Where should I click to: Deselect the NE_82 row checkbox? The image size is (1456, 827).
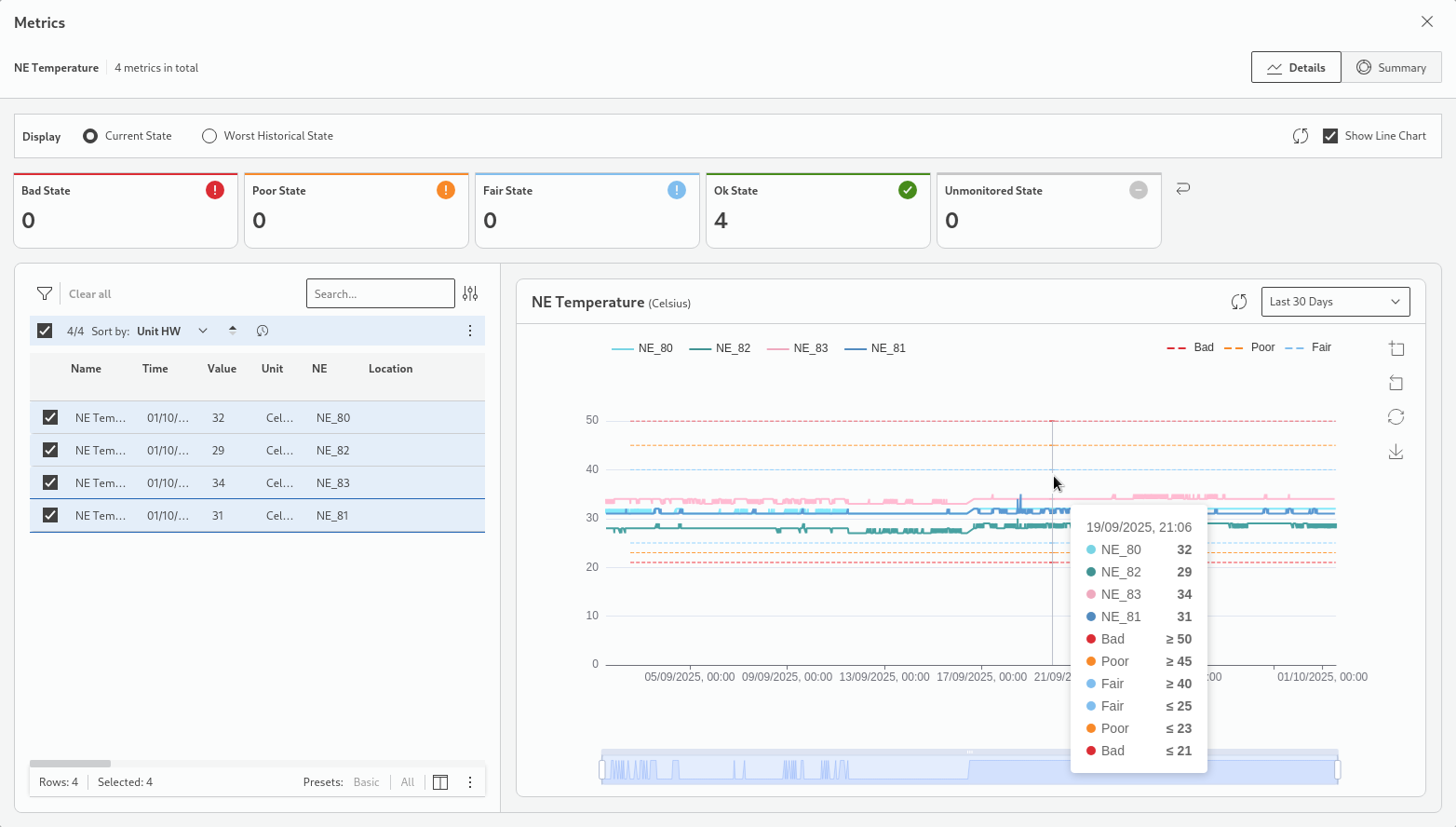[50, 450]
